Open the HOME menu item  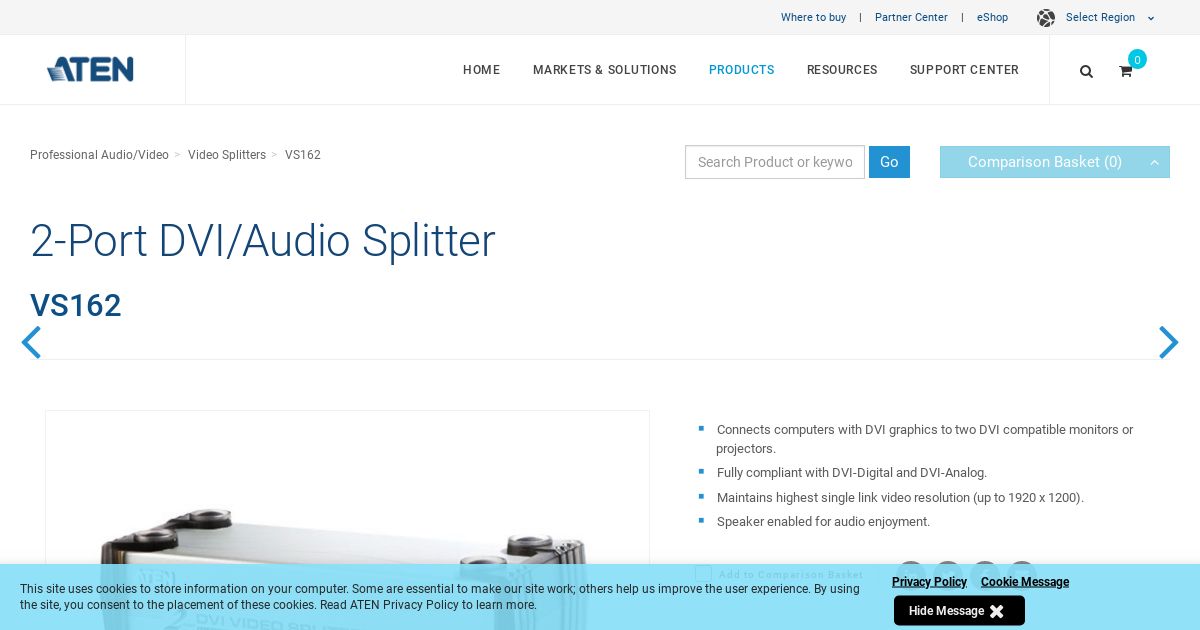point(481,70)
